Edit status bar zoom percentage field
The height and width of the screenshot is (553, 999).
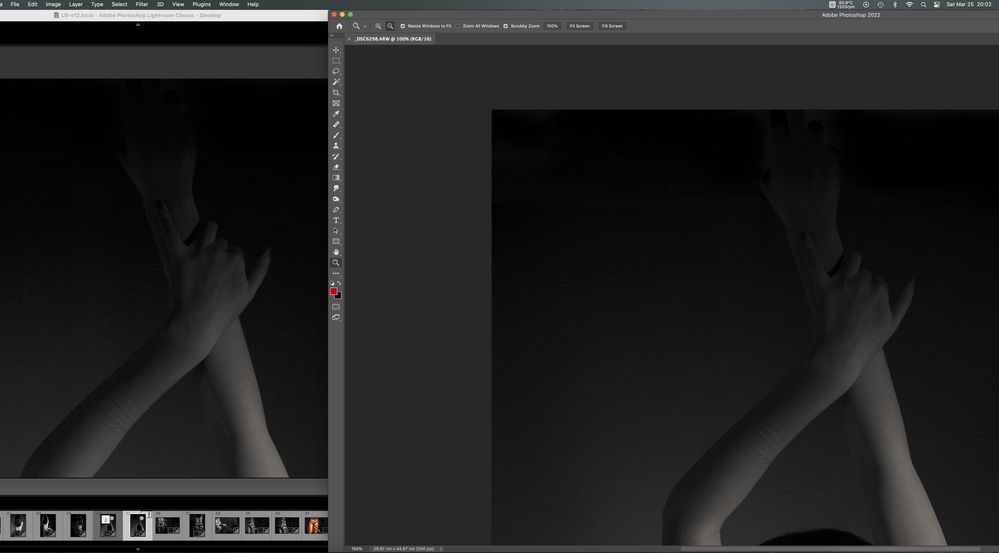357,549
